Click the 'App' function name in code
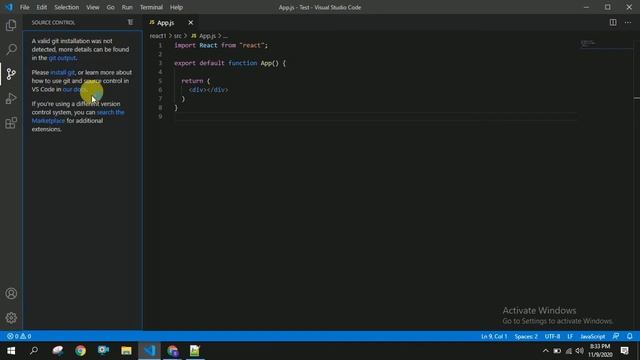640x360 pixels. pos(266,63)
